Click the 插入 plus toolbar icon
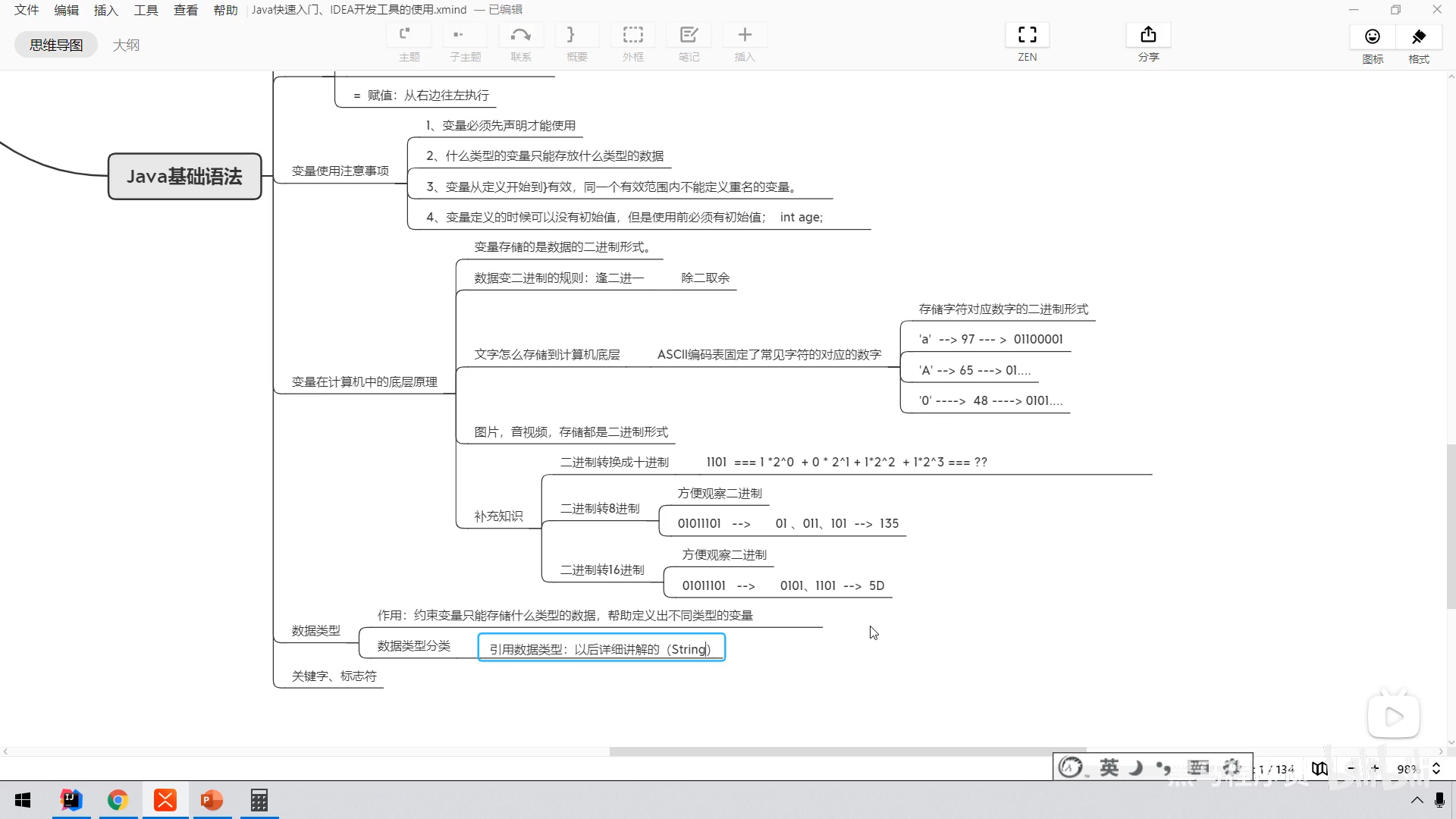 click(x=744, y=36)
